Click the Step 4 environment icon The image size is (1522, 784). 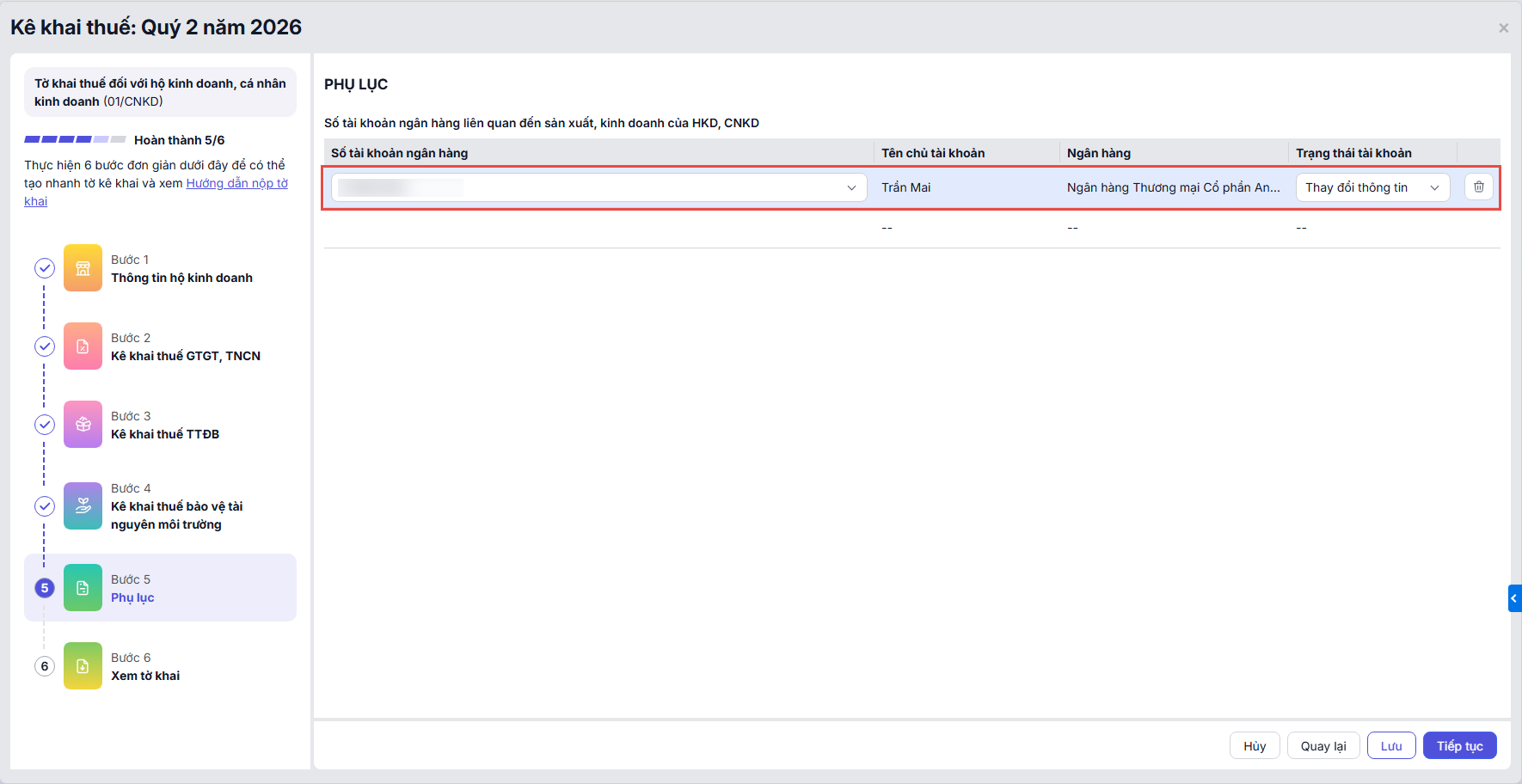(83, 506)
